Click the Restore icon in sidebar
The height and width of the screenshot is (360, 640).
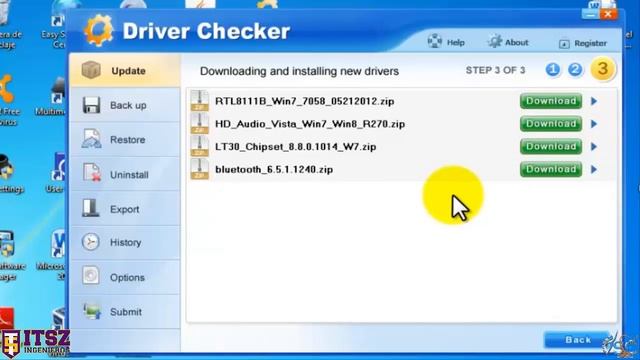click(91, 139)
